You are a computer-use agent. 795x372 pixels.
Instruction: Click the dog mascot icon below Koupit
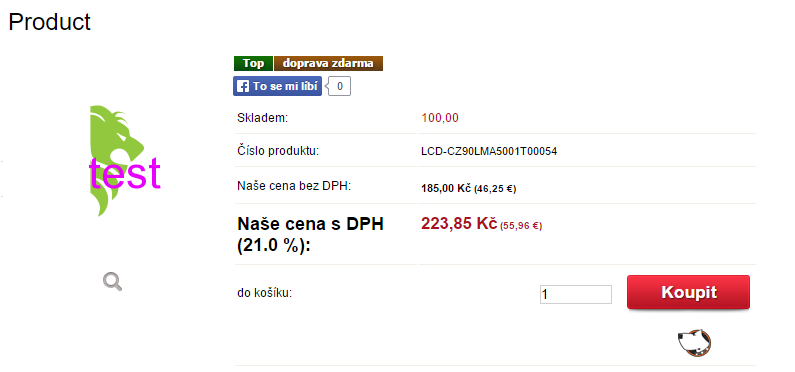click(x=695, y=343)
